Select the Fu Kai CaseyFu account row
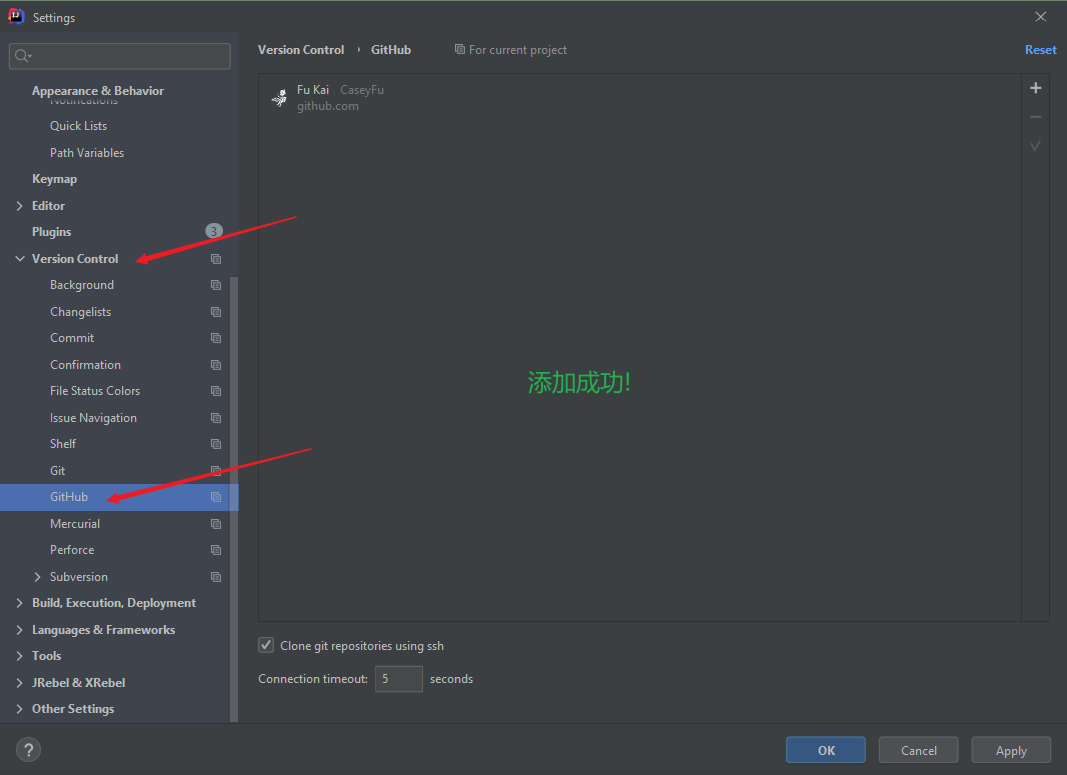1067x775 pixels. point(640,98)
